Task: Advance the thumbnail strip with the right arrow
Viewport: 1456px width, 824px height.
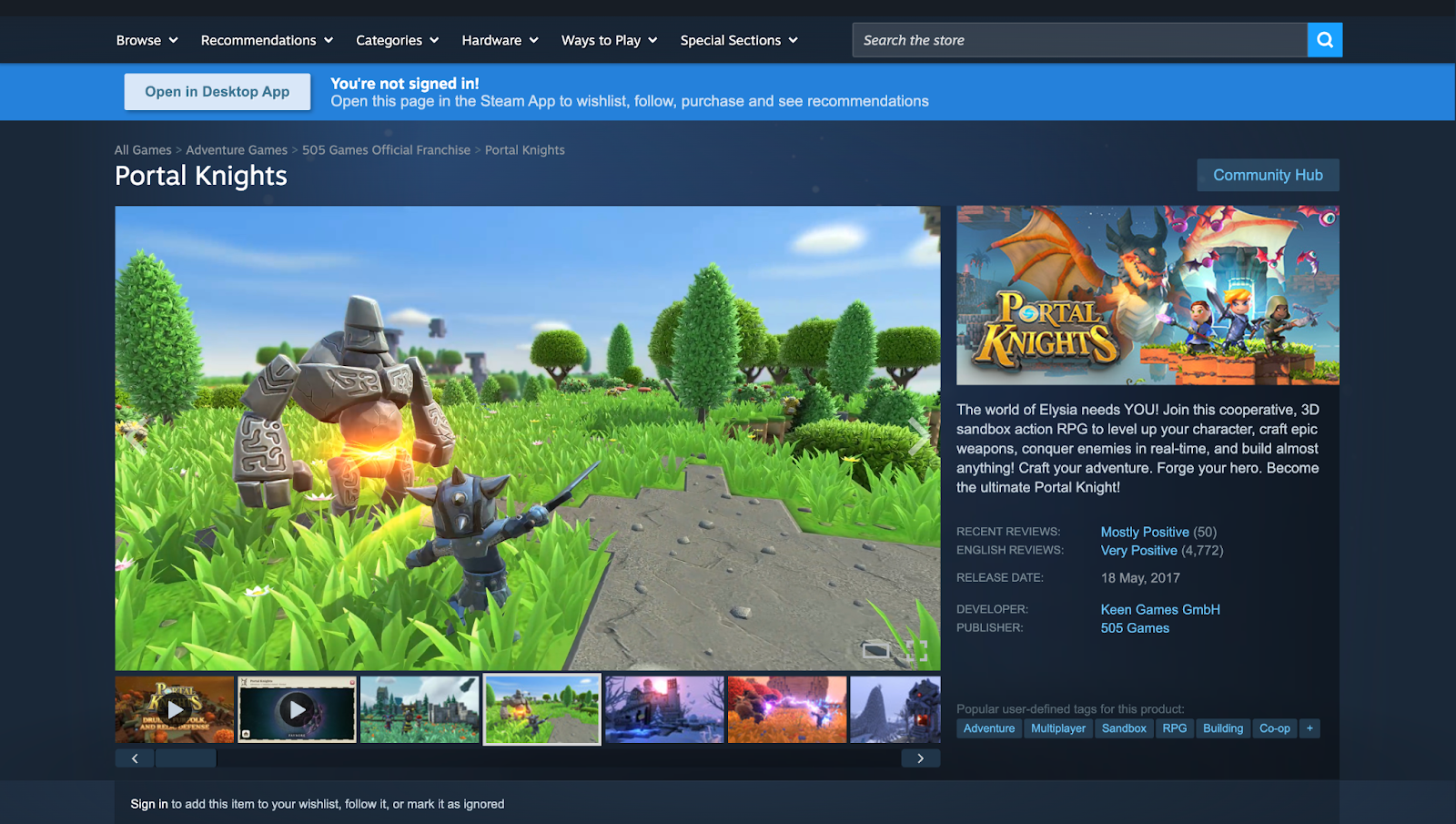Action: point(921,757)
